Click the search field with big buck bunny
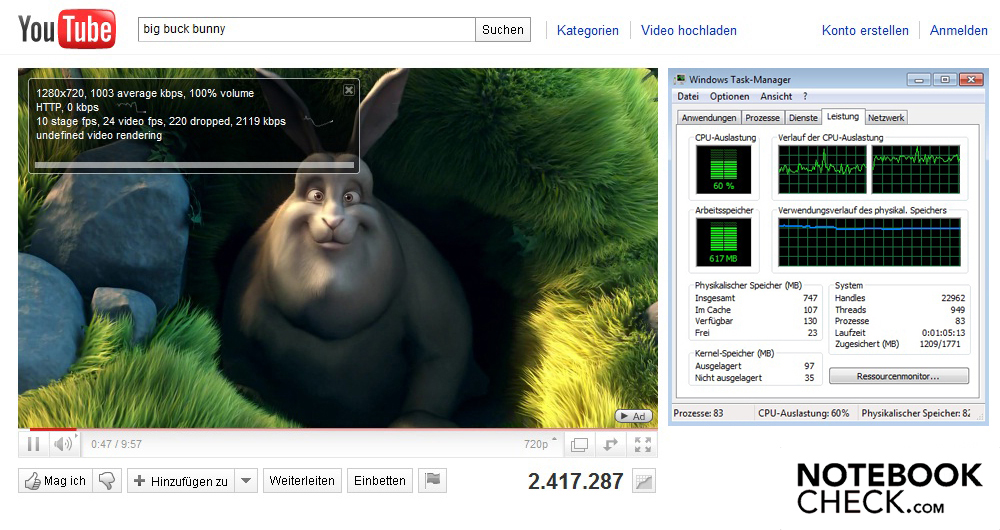This screenshot has height=530, width=1000. 307,29
